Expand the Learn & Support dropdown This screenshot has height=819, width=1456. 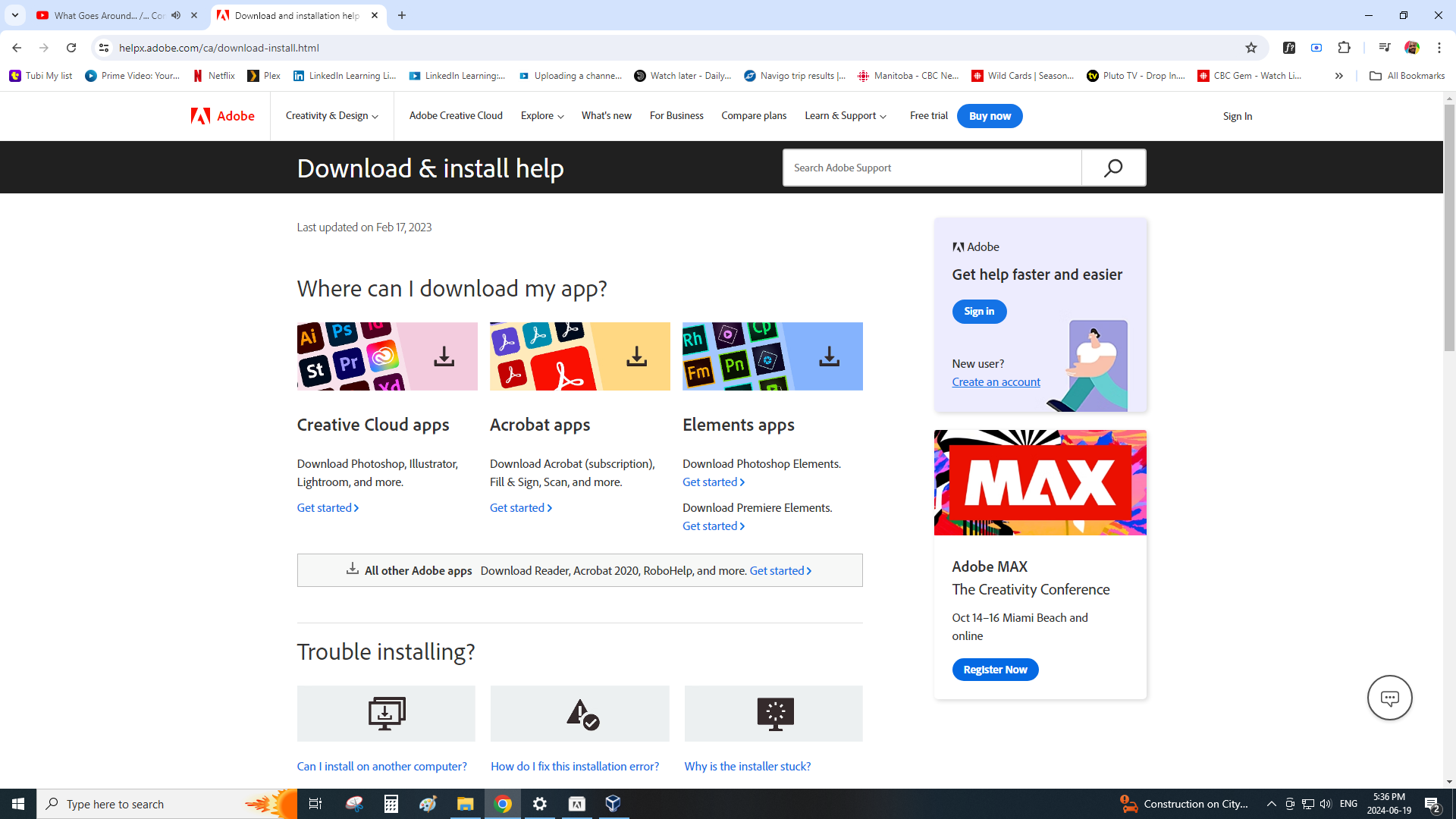(845, 116)
